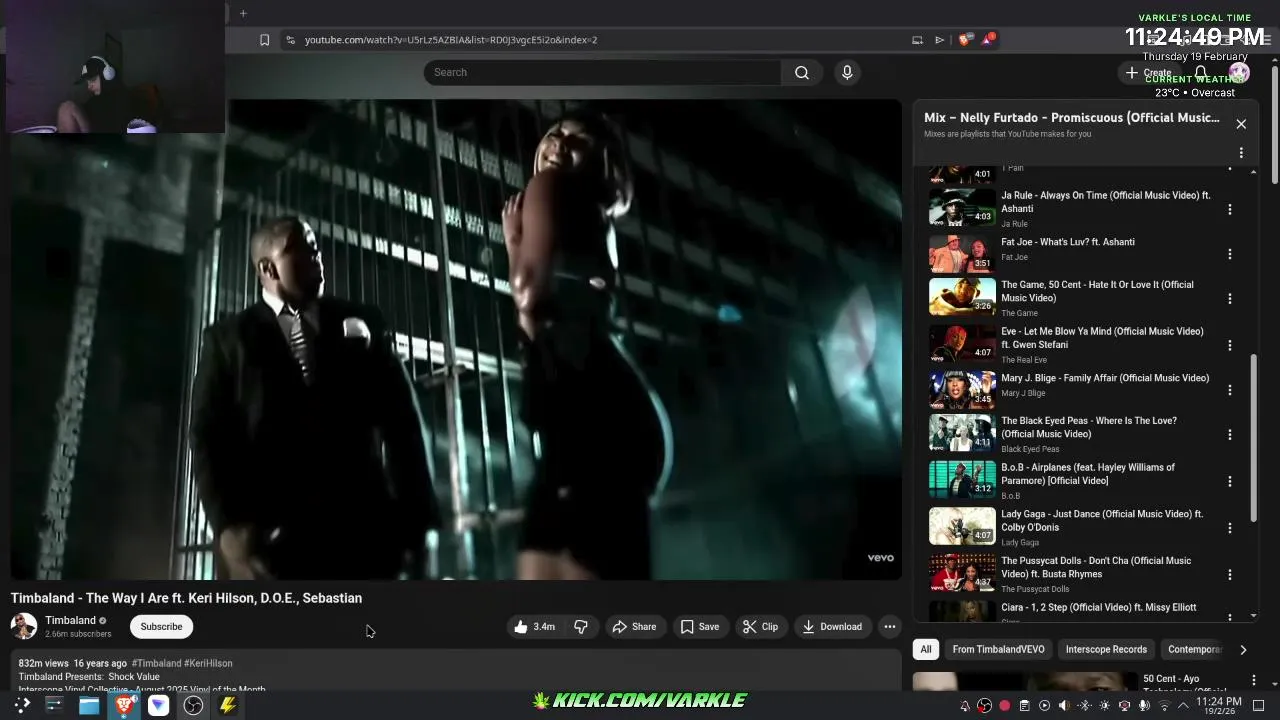Click the taskbar clock showing 11:24 PM
This screenshot has height=720, width=1280.
(1219, 706)
